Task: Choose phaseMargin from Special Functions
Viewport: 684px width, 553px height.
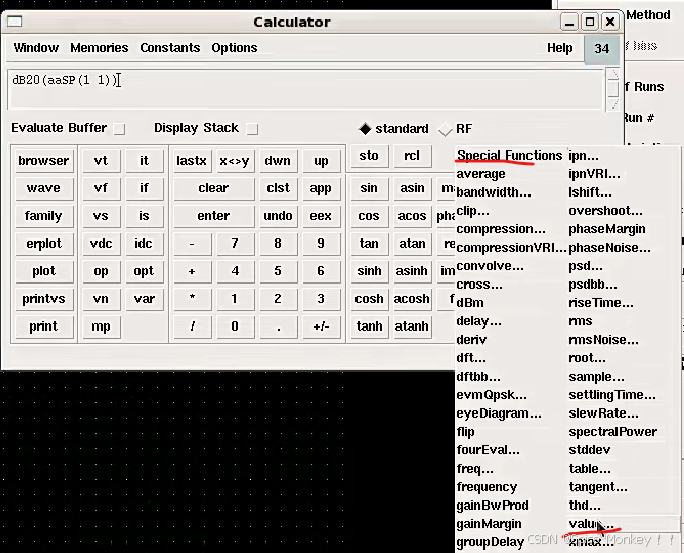Action: (x=607, y=229)
